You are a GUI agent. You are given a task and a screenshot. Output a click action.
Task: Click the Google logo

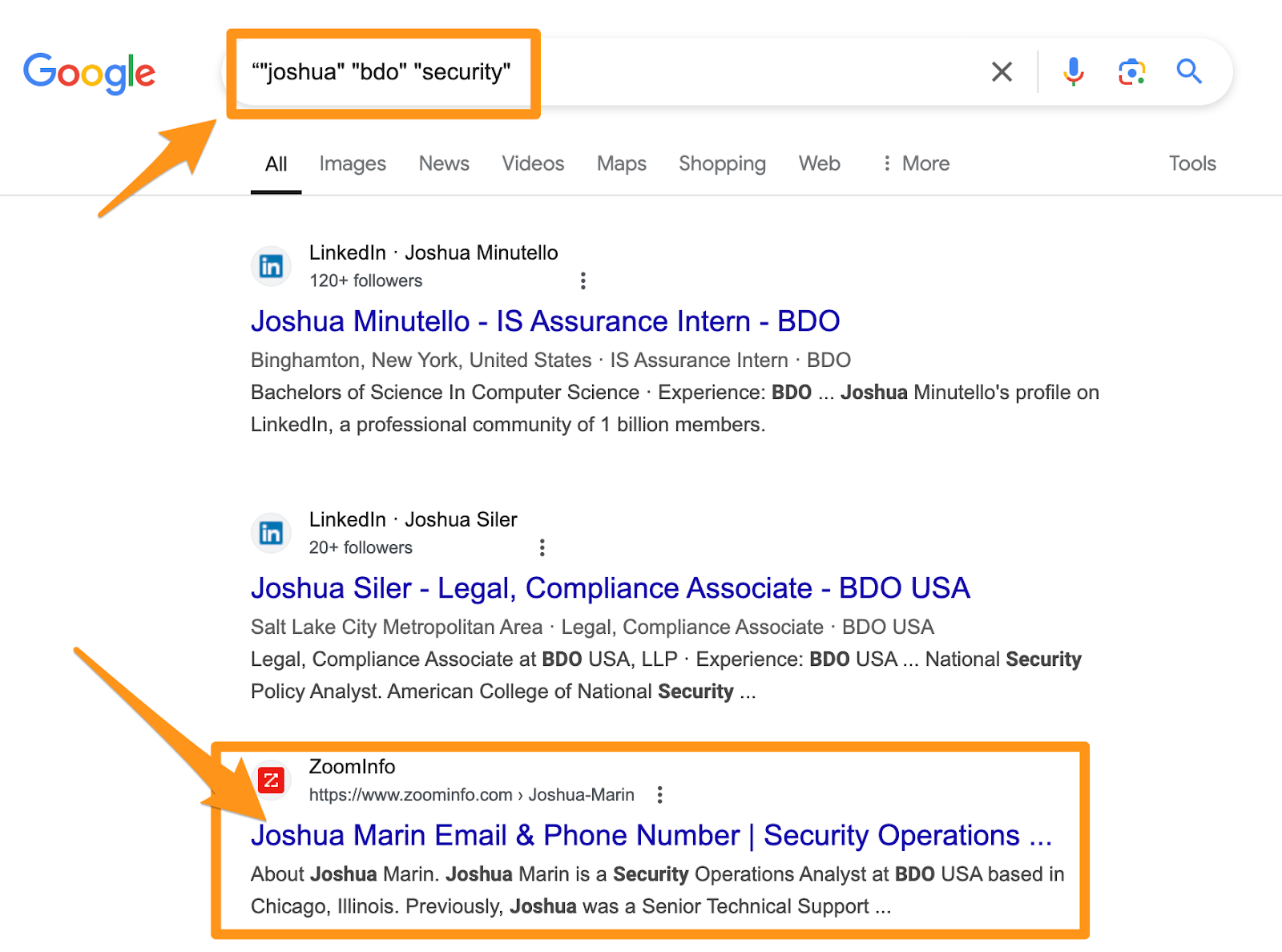[x=89, y=72]
